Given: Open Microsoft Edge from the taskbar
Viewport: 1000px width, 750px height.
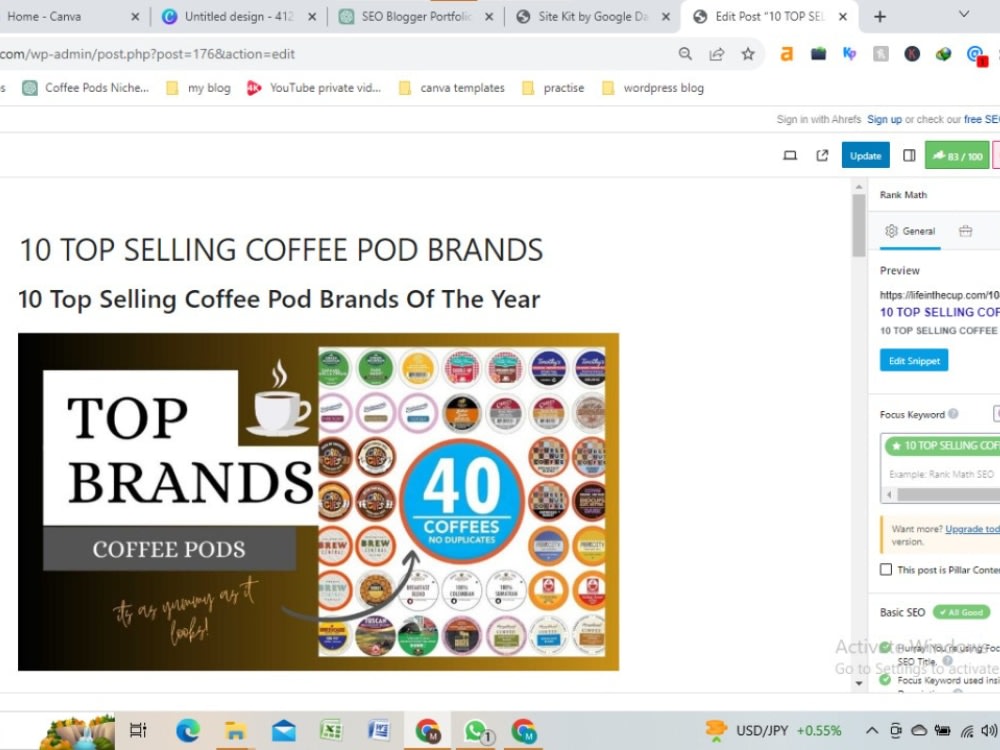Looking at the screenshot, I should tap(188, 730).
